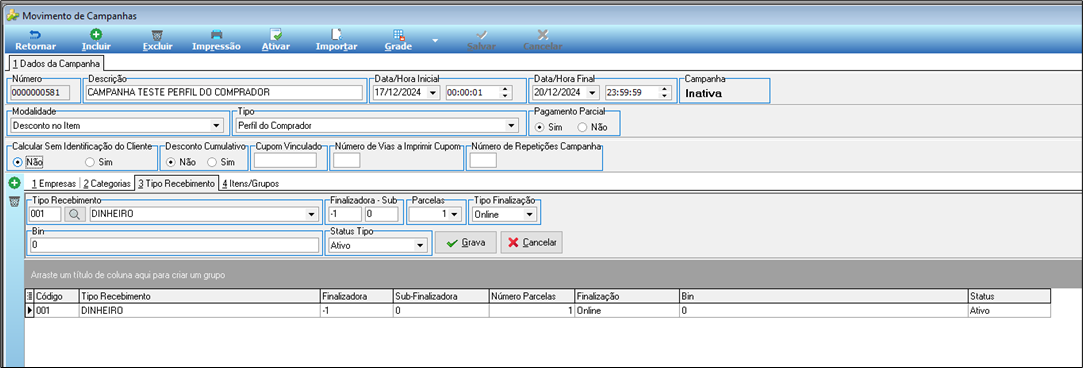Viewport: 1083px width, 368px height.
Task: Select the DINHEIRO cell in grid row
Action: coord(200,311)
